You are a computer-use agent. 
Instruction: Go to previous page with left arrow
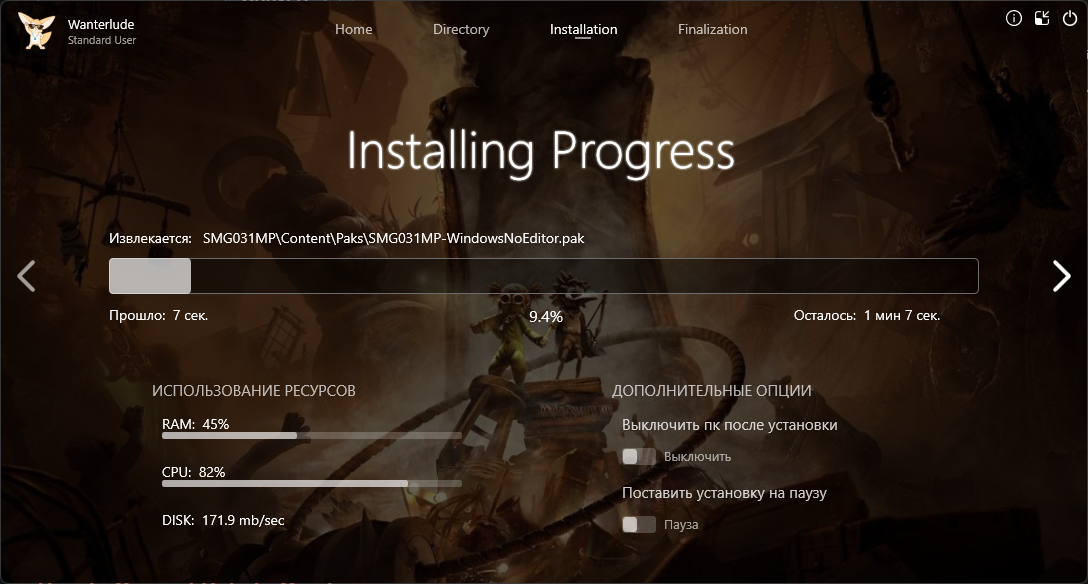26,276
